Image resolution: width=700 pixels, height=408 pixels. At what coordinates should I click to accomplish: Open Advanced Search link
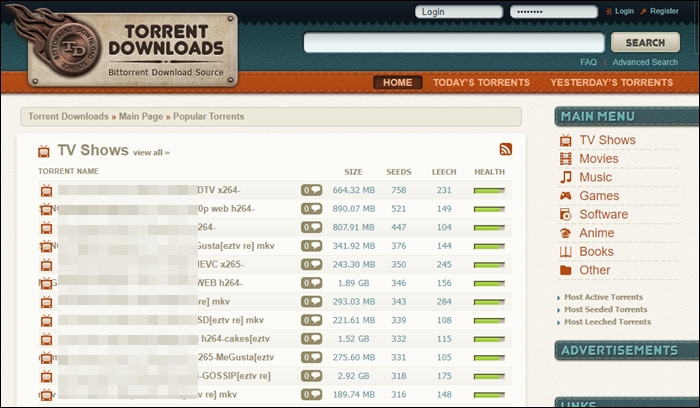point(645,62)
